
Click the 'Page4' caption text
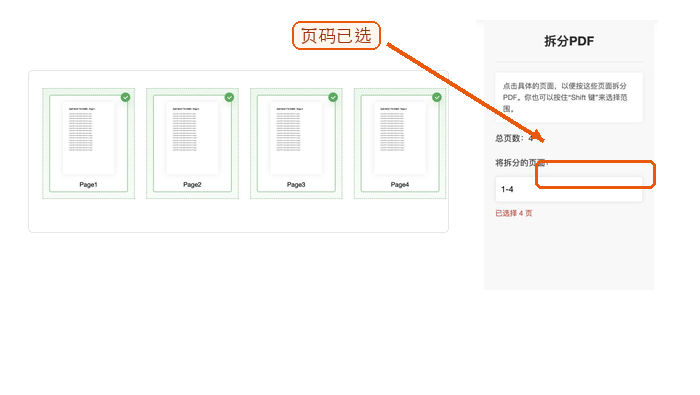click(x=400, y=184)
